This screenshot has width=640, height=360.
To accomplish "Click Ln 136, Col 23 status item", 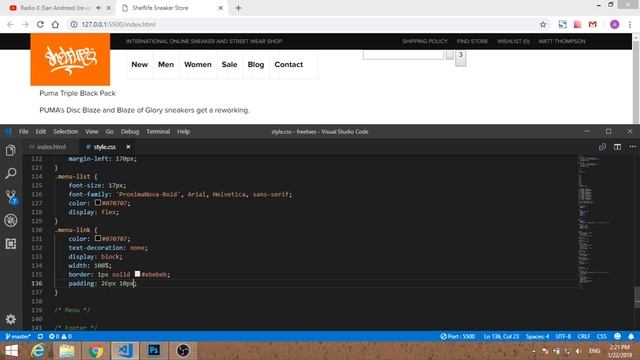I will 501,336.
